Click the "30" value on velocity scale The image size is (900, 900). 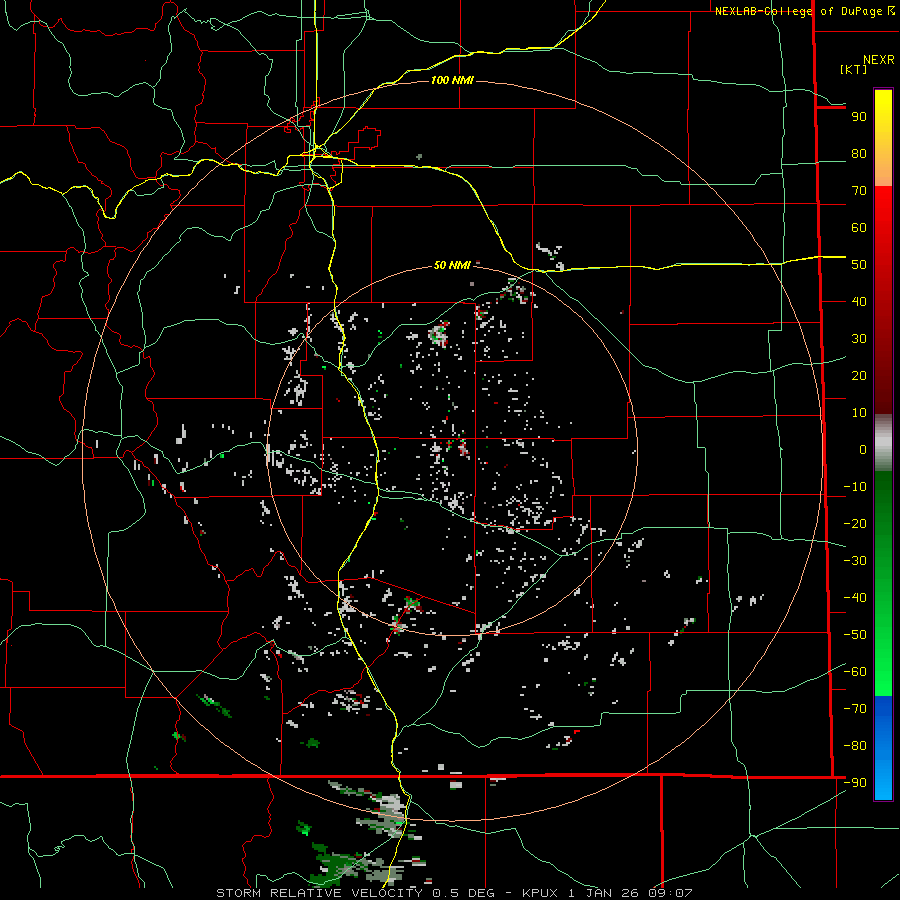pos(859,339)
